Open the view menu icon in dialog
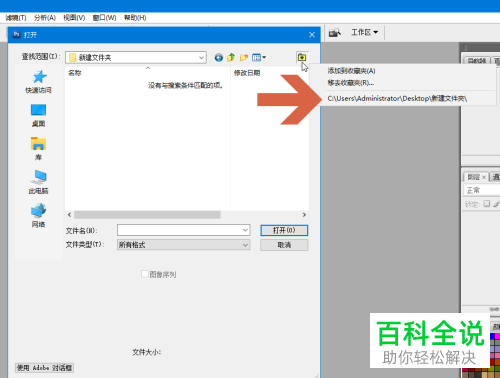The width and height of the screenshot is (500, 378). 259,58
